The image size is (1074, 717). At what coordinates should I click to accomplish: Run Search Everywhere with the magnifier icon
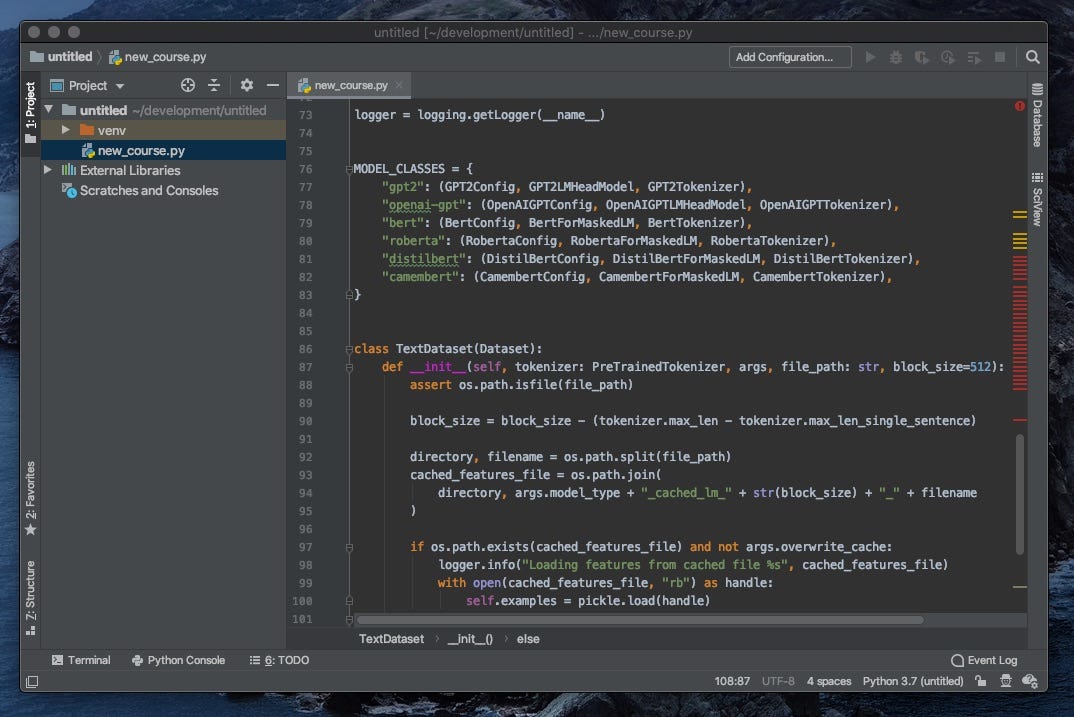(1032, 57)
